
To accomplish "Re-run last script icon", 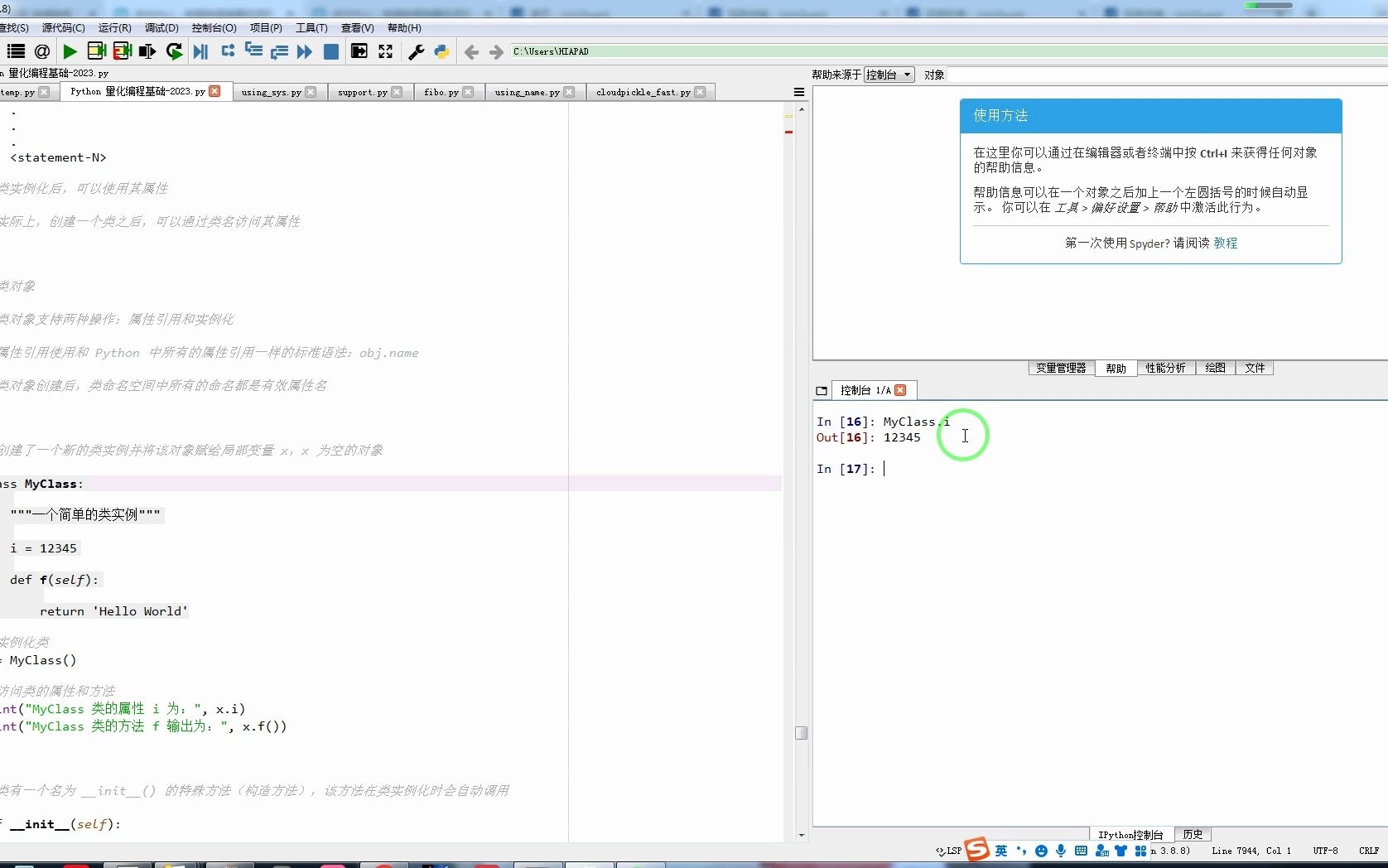I will tap(174, 51).
